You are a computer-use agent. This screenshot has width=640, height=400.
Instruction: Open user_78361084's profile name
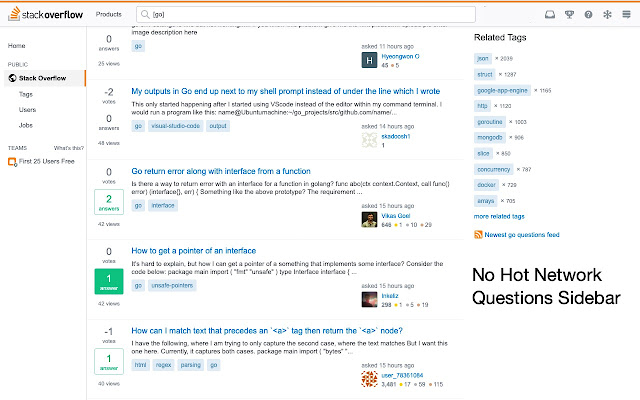[x=402, y=376]
